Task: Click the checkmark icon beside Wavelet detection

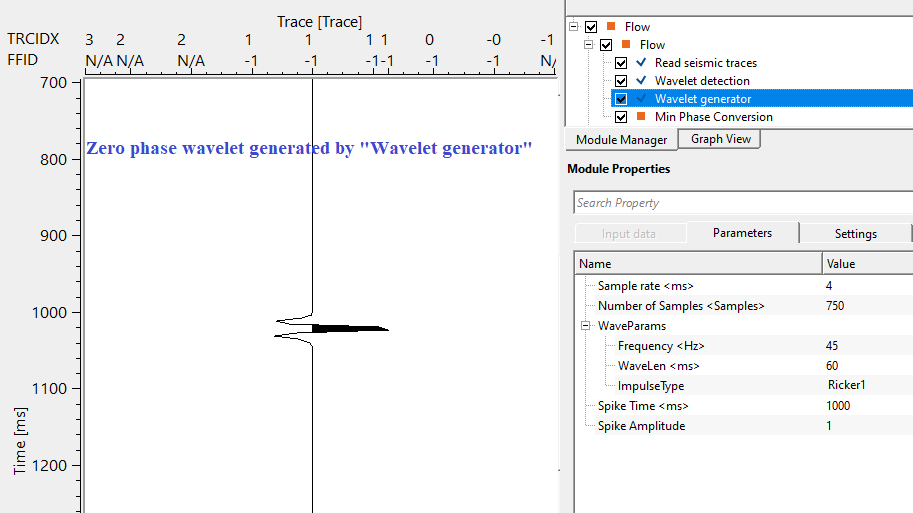Action: tap(640, 81)
